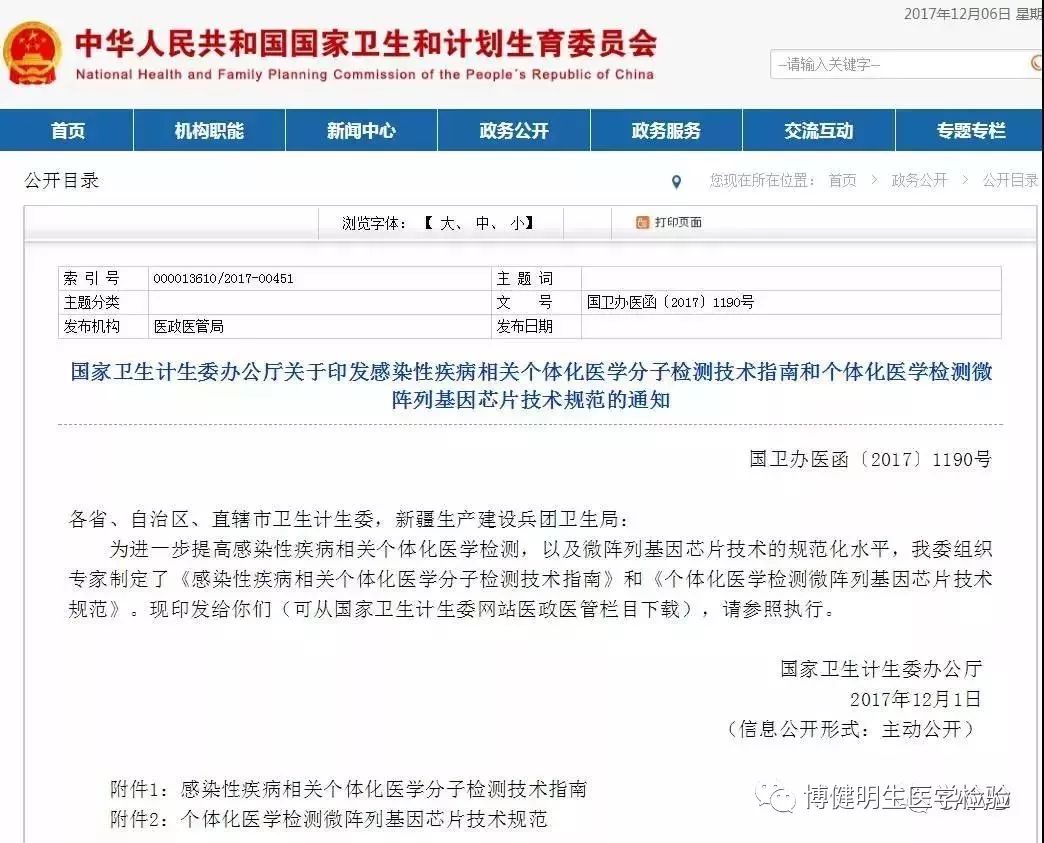This screenshot has width=1044, height=843.
Task: Select 政务公开 in the main navigation bar
Action: [x=514, y=131]
